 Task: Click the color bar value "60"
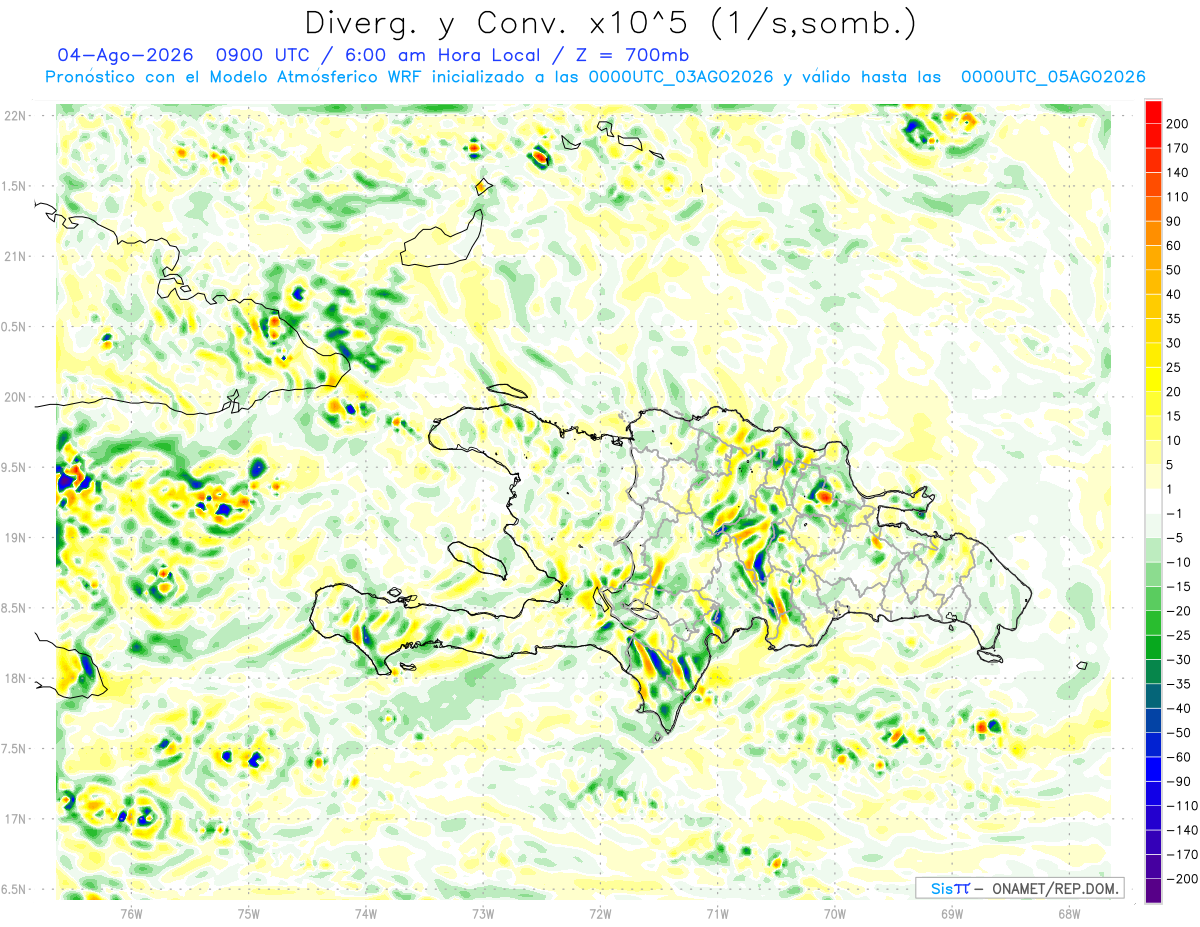(x=1175, y=246)
